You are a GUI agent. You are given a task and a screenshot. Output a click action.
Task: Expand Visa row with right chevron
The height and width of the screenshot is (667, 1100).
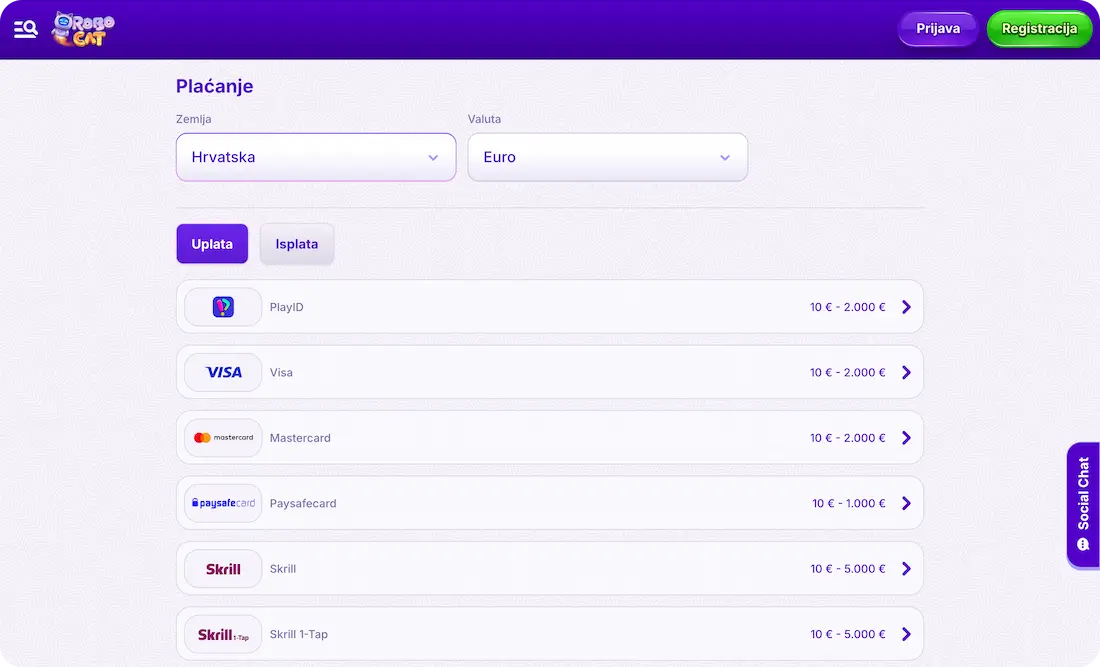[906, 372]
